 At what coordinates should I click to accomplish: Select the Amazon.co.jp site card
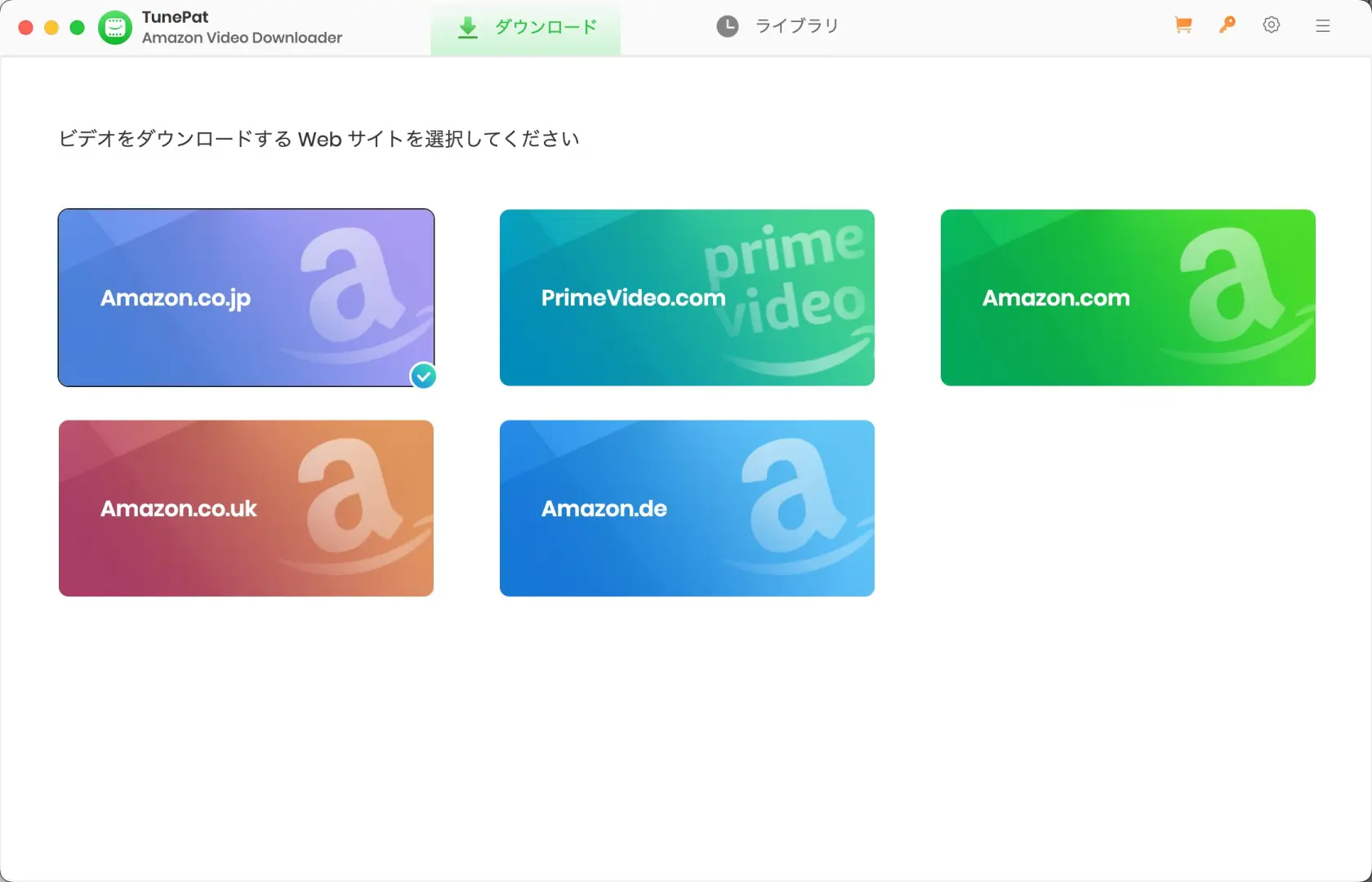coord(246,297)
